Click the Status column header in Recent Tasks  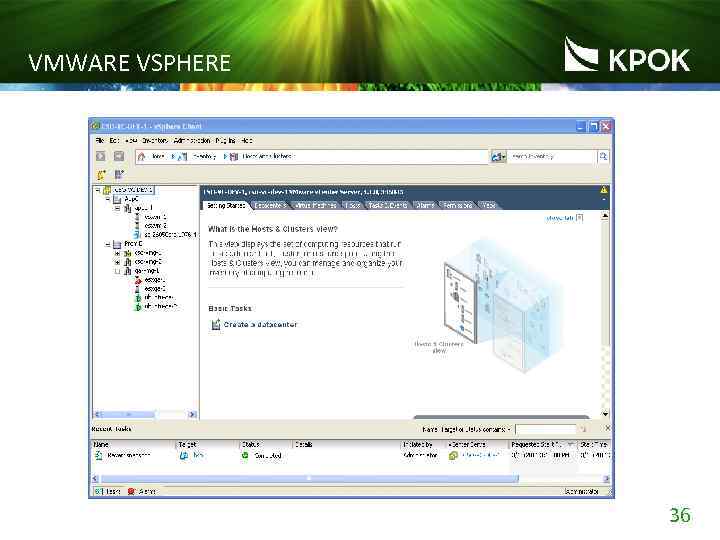(x=266, y=444)
